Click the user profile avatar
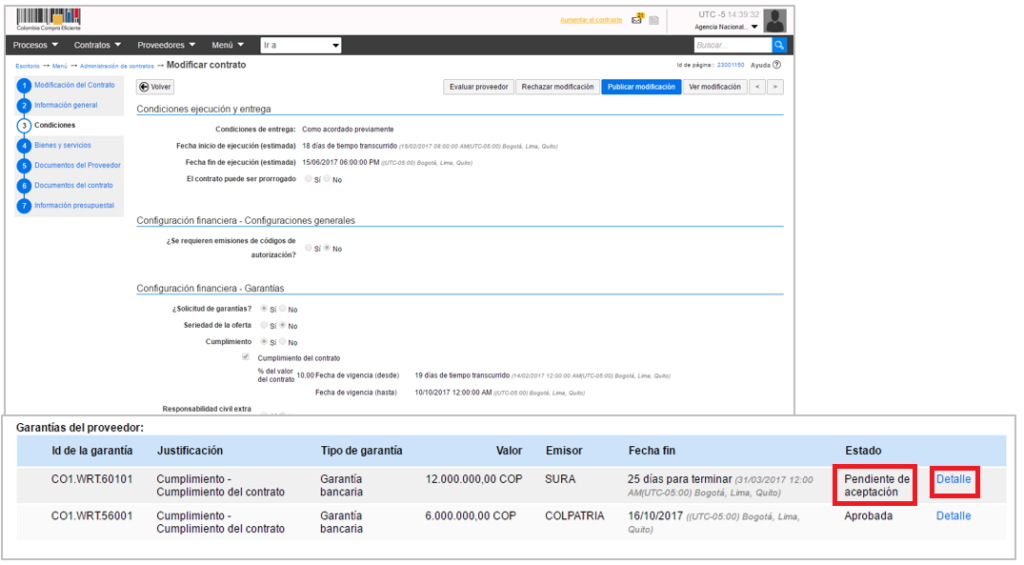 pos(774,20)
